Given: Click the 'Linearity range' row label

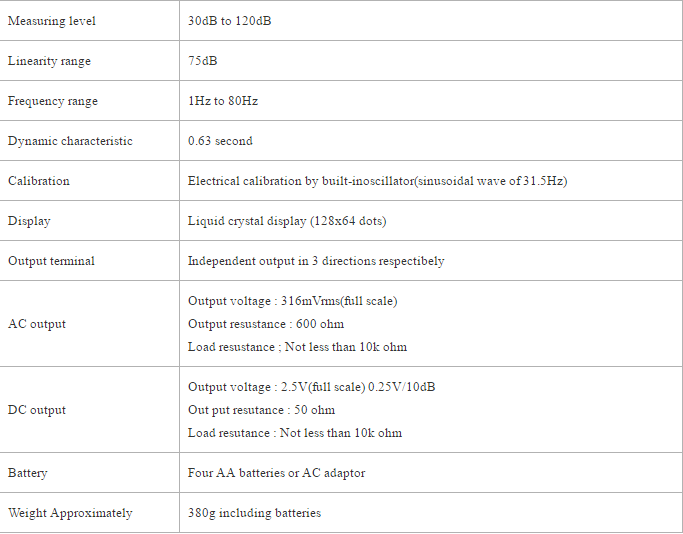Looking at the screenshot, I should pyautogui.click(x=49, y=61).
